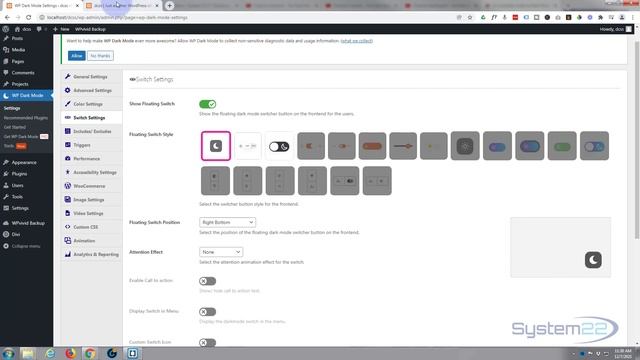Open Chrome from taskbar
This screenshot has height=360, width=640.
[x=90, y=353]
